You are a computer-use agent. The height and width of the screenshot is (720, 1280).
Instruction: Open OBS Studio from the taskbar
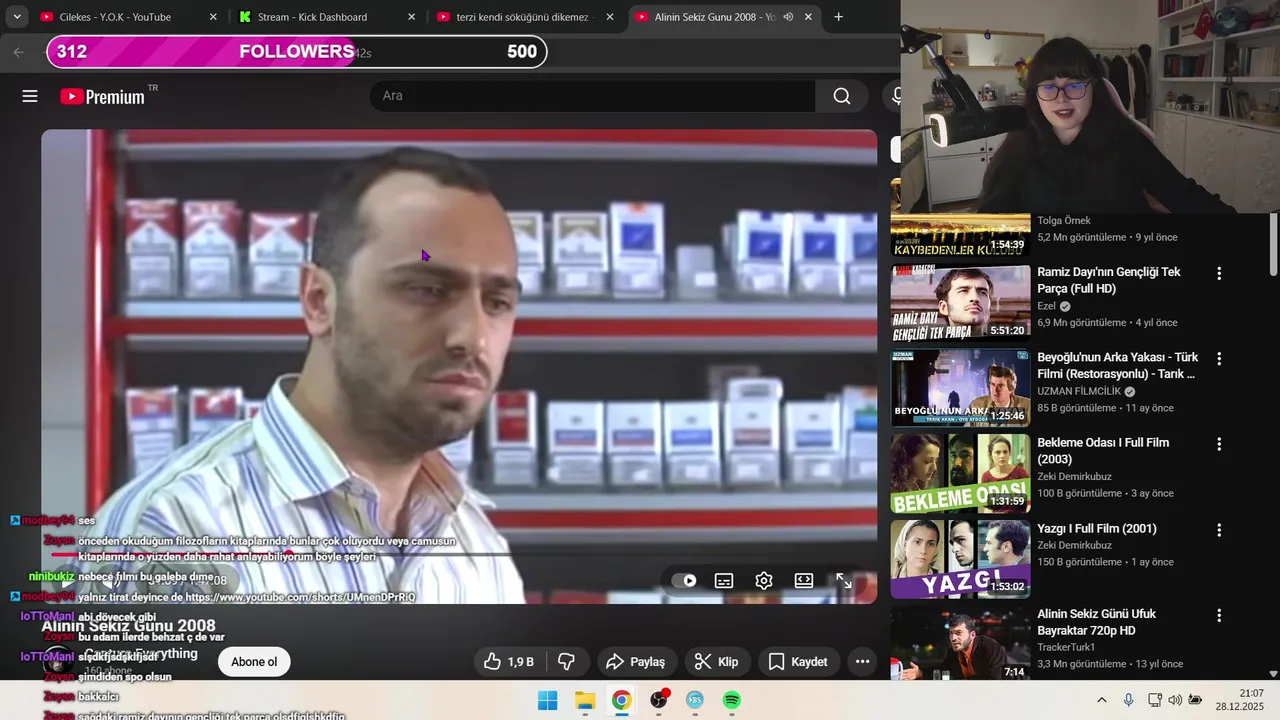tap(659, 700)
